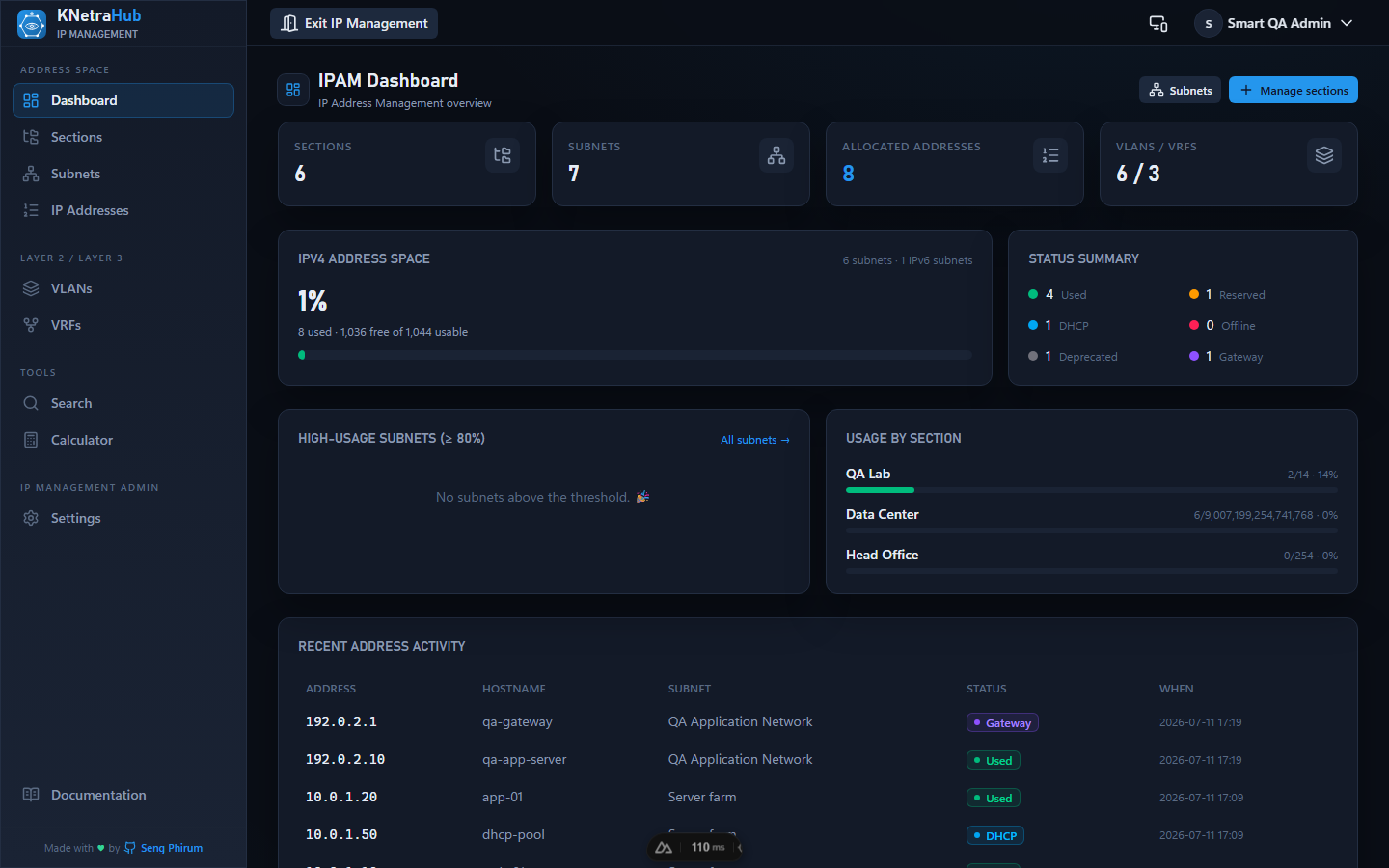The width and height of the screenshot is (1389, 868).
Task: Click hostname dhcp-pool
Action: [513, 834]
